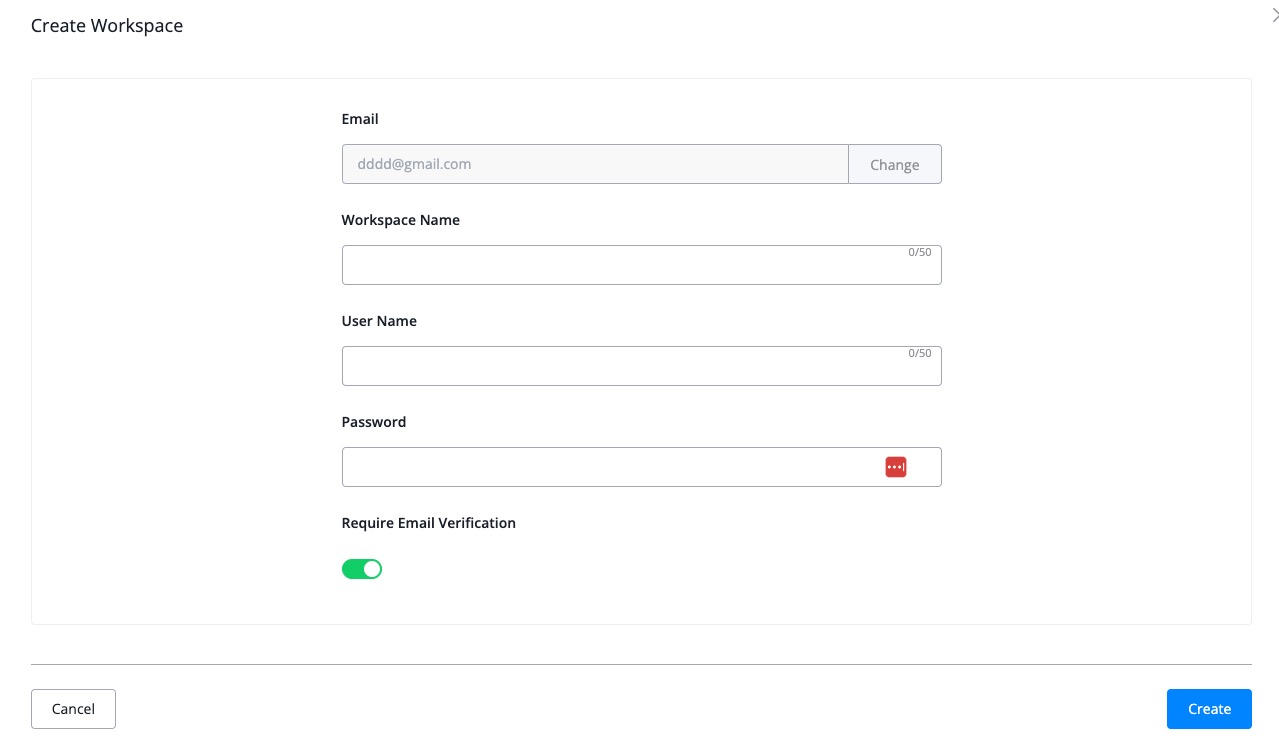The height and width of the screenshot is (751, 1279).
Task: Click the red password manager icon
Action: click(896, 467)
